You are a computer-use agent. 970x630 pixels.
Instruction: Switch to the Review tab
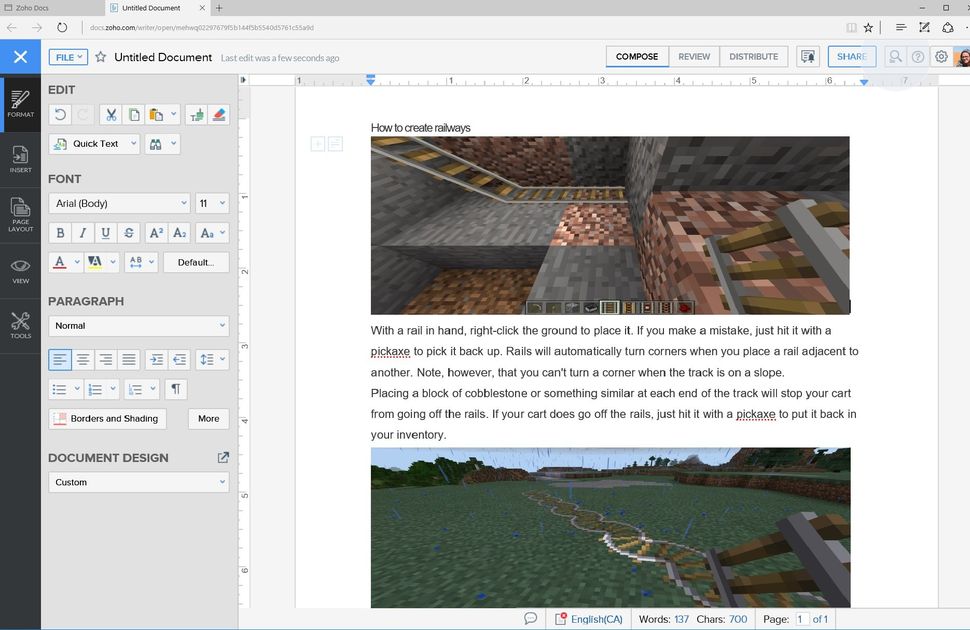coord(694,57)
